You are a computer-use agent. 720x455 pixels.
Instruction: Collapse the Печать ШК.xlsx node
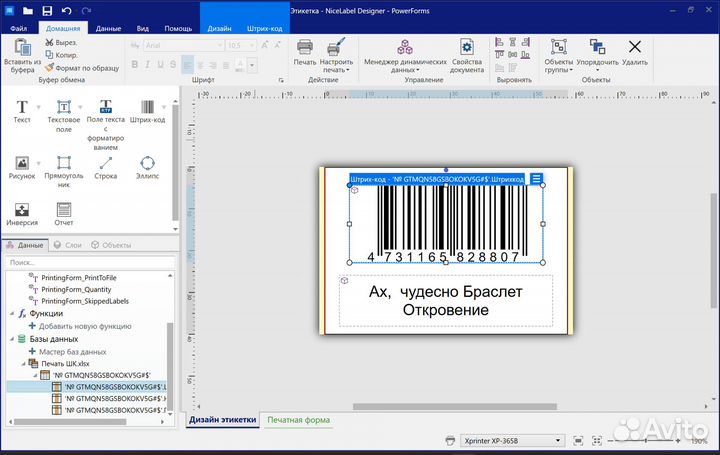click(24, 363)
